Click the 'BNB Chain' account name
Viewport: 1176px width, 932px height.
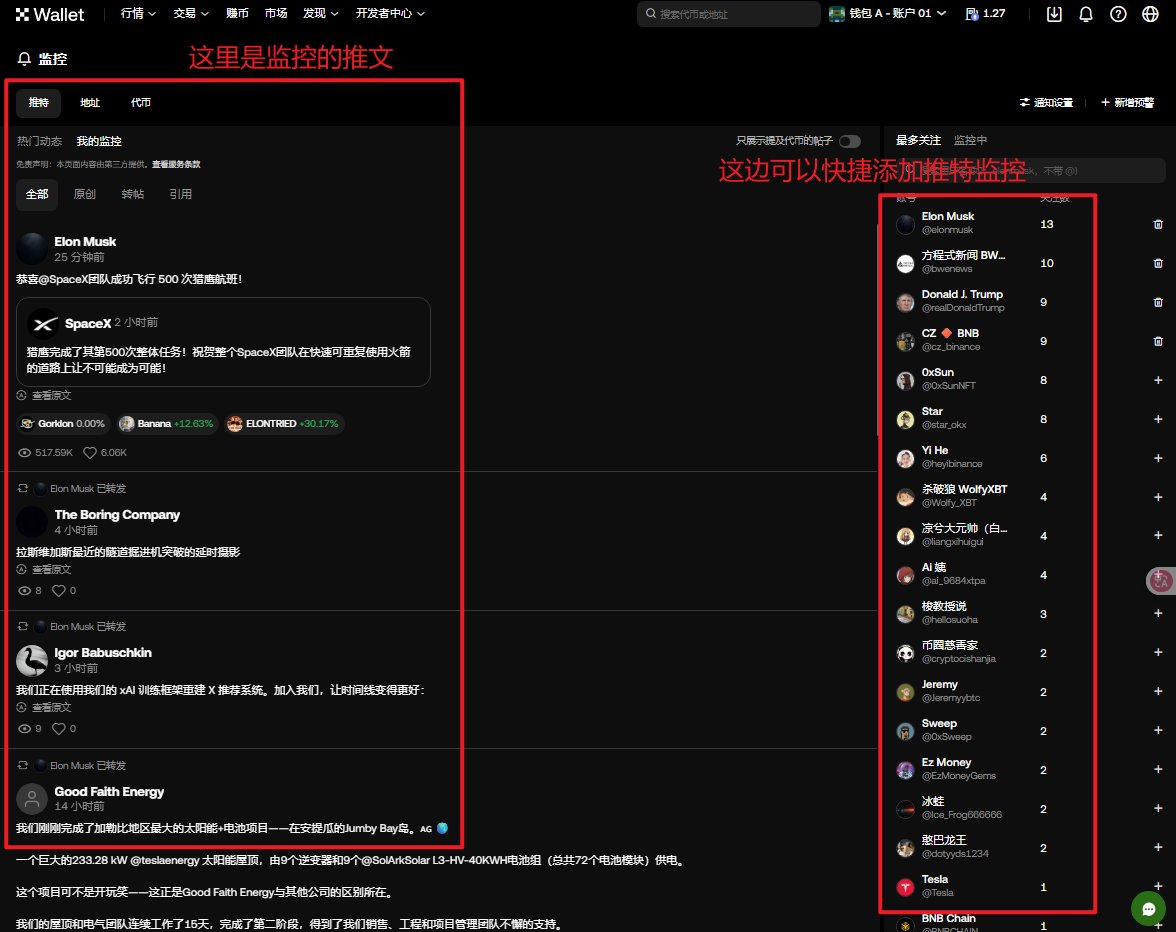click(x=948, y=919)
